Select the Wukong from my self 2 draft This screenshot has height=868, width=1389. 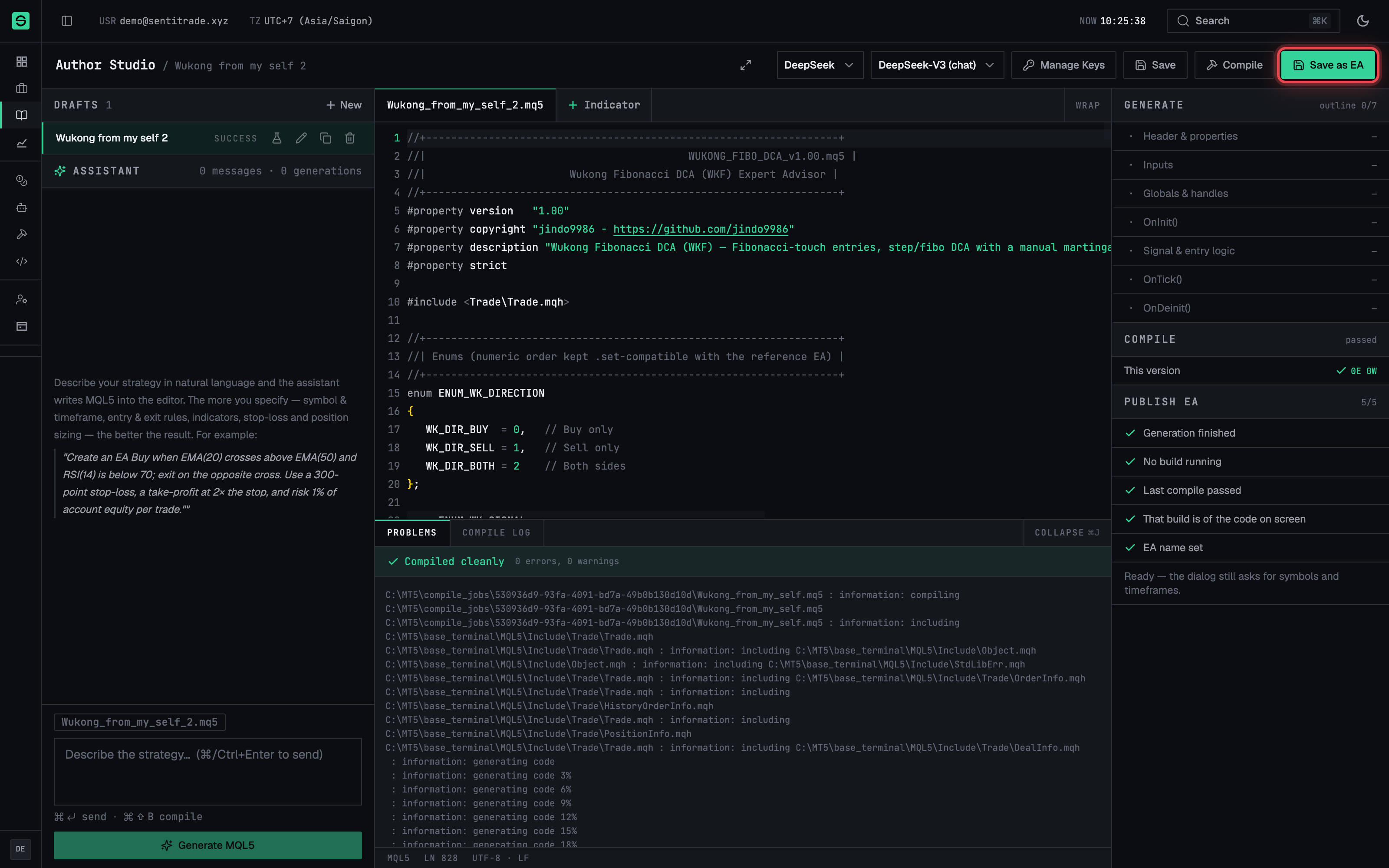pos(208,138)
